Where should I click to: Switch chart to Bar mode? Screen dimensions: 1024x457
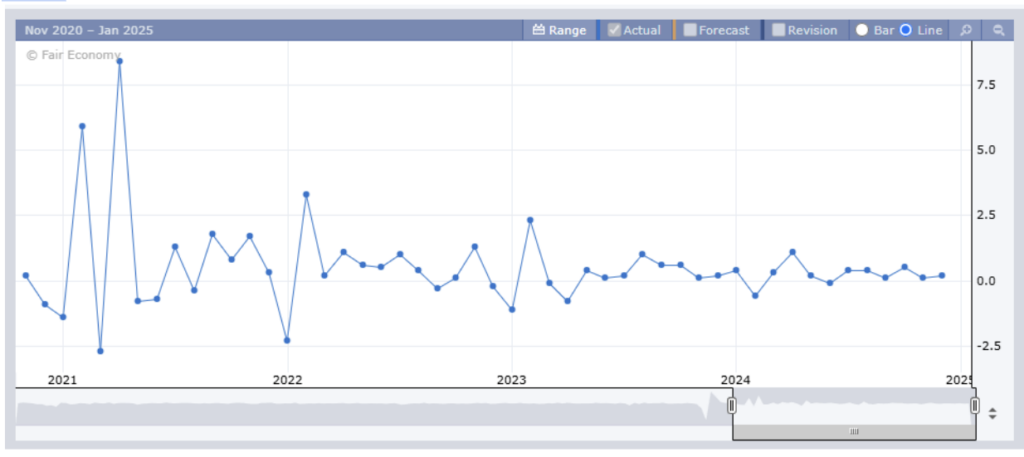862,30
